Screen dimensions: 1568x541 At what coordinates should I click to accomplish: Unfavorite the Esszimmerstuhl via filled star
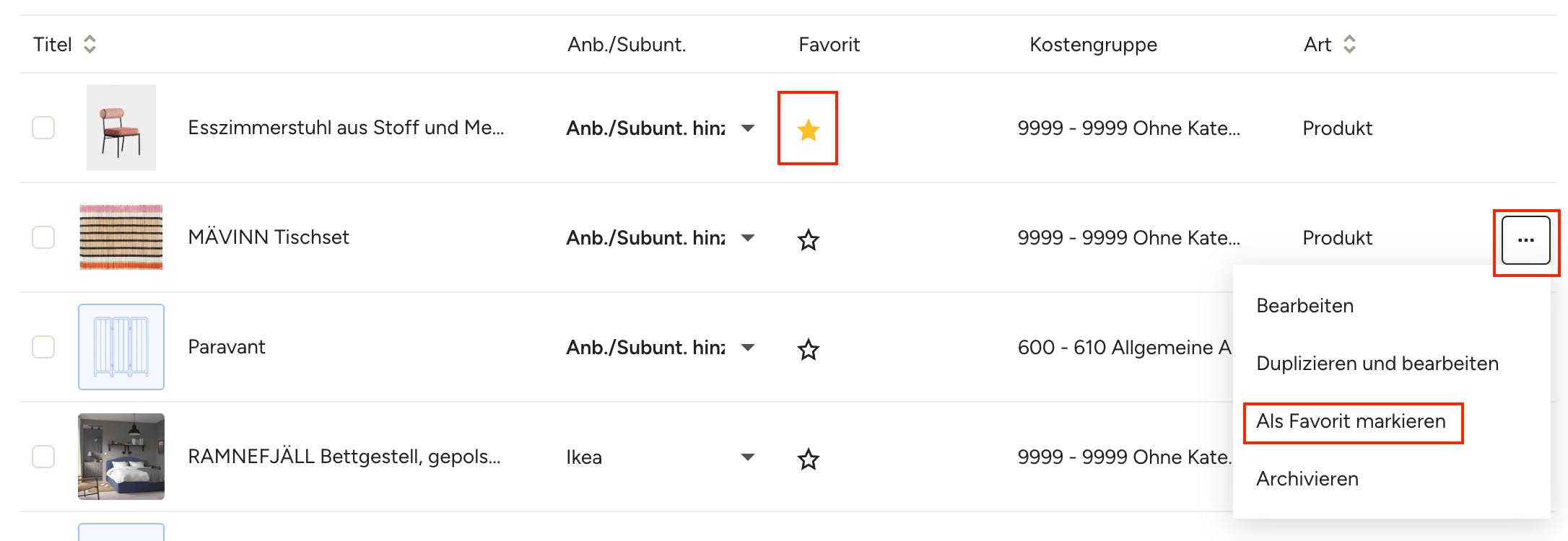coord(808,130)
